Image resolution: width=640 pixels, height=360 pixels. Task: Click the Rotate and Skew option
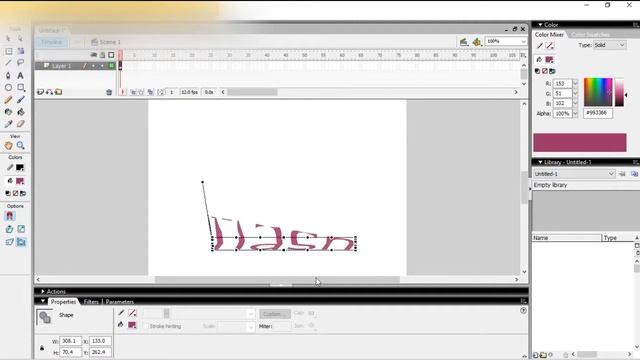(9, 229)
